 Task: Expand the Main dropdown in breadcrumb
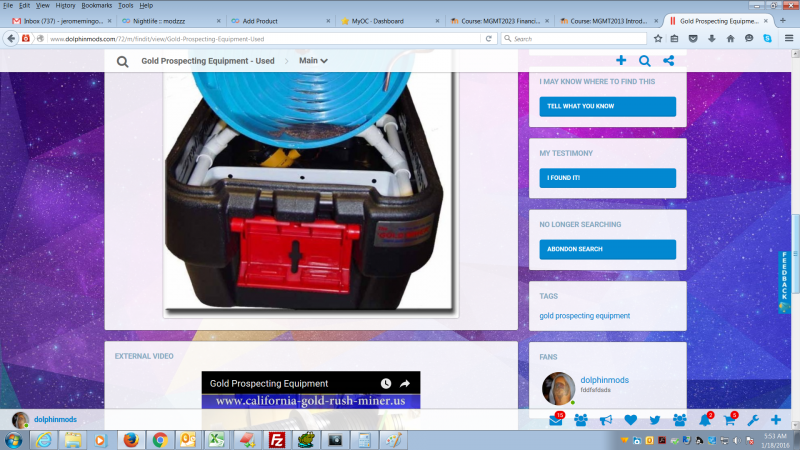(x=313, y=61)
